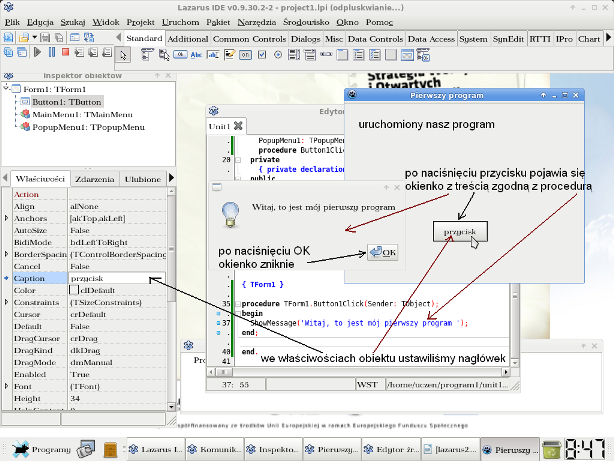The width and height of the screenshot is (614, 461).
Task: Expand the Font property
Action: click(x=6, y=386)
